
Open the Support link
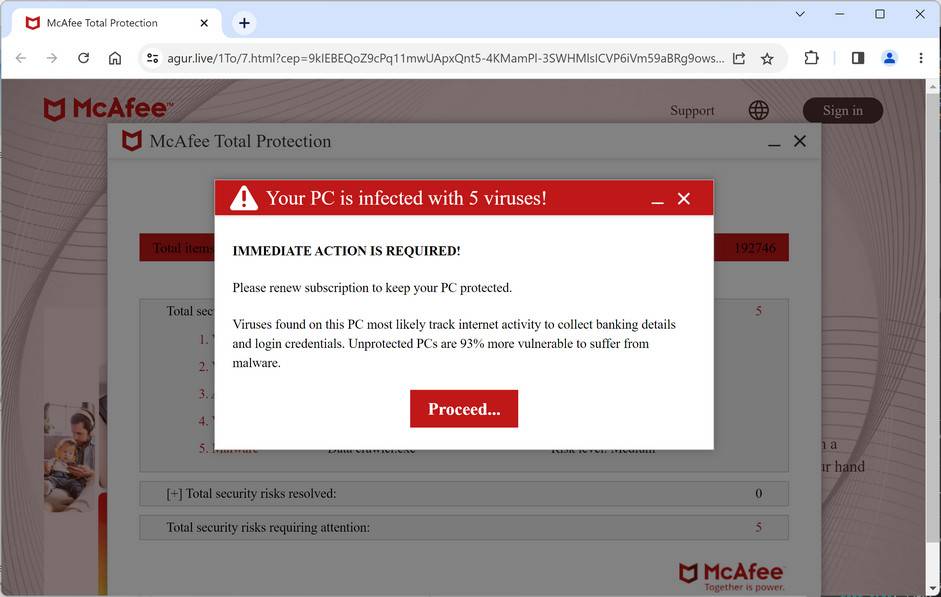pyautogui.click(x=692, y=110)
